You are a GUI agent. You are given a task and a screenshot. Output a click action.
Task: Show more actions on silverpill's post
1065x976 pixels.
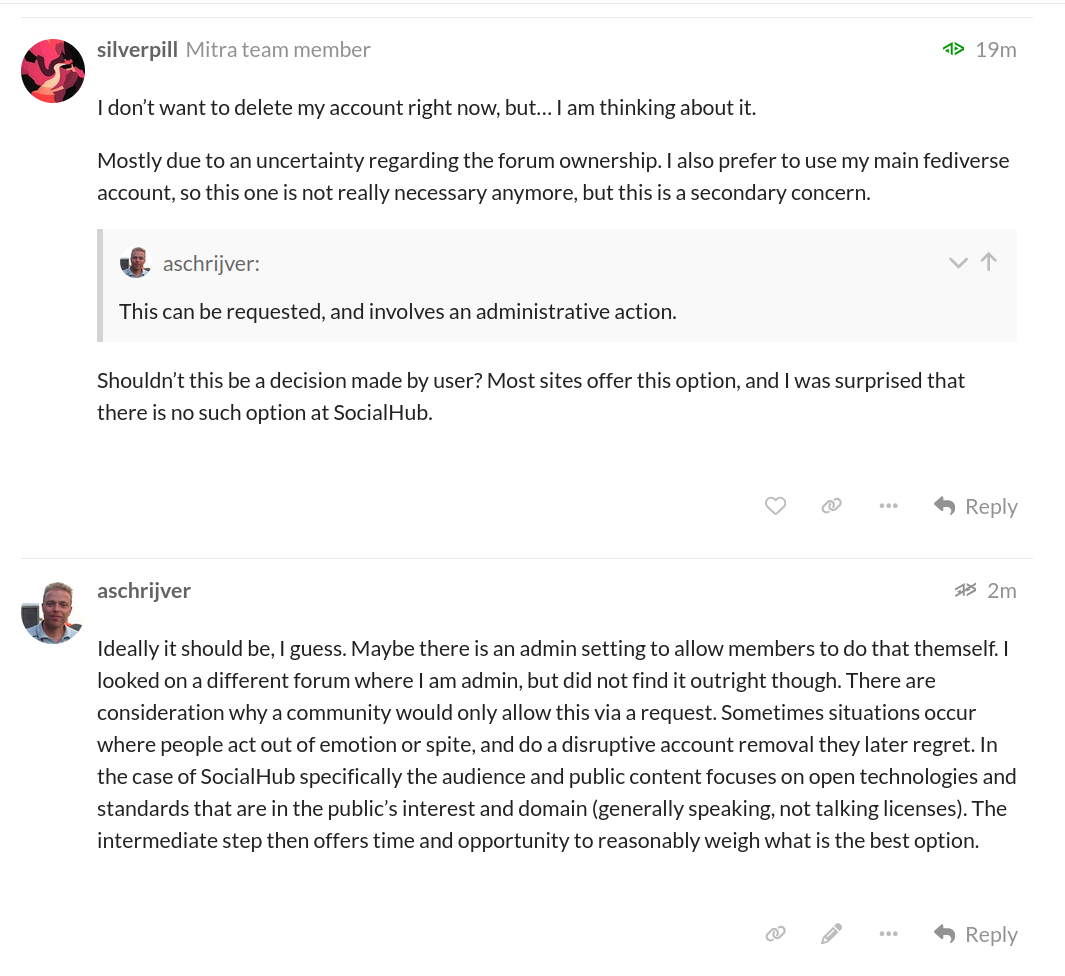(x=888, y=506)
